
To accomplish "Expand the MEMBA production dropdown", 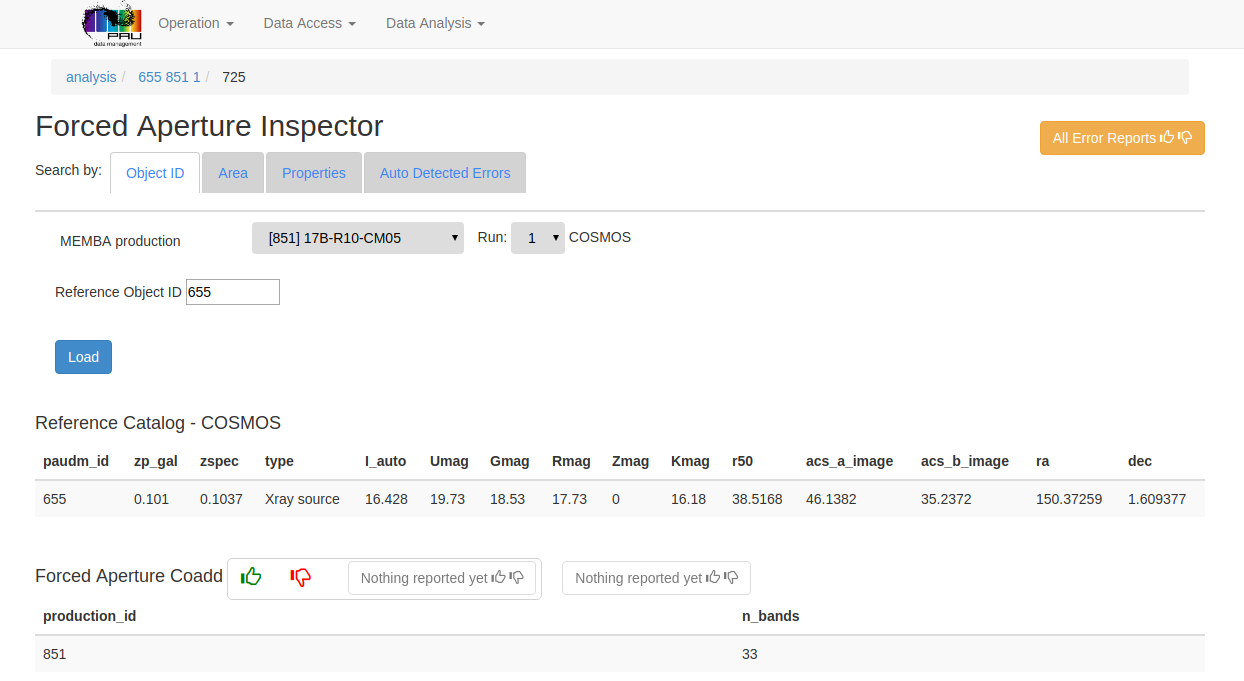I will pyautogui.click(x=358, y=238).
